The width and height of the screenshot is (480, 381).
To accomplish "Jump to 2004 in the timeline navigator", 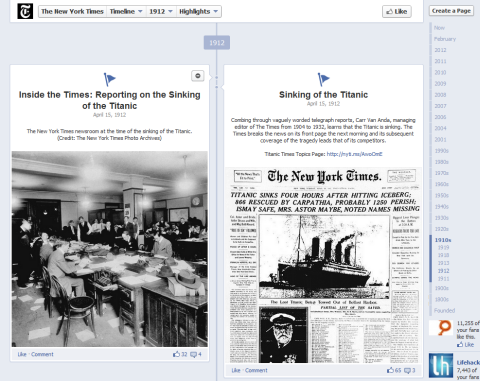I will pyautogui.click(x=440, y=128).
